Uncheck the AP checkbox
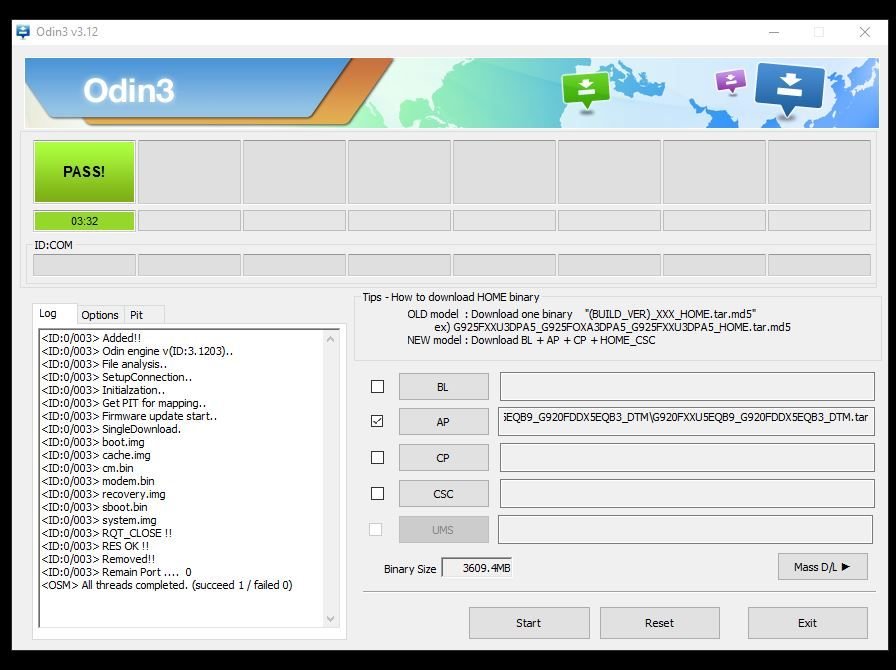This screenshot has height=670, width=896. 377,421
